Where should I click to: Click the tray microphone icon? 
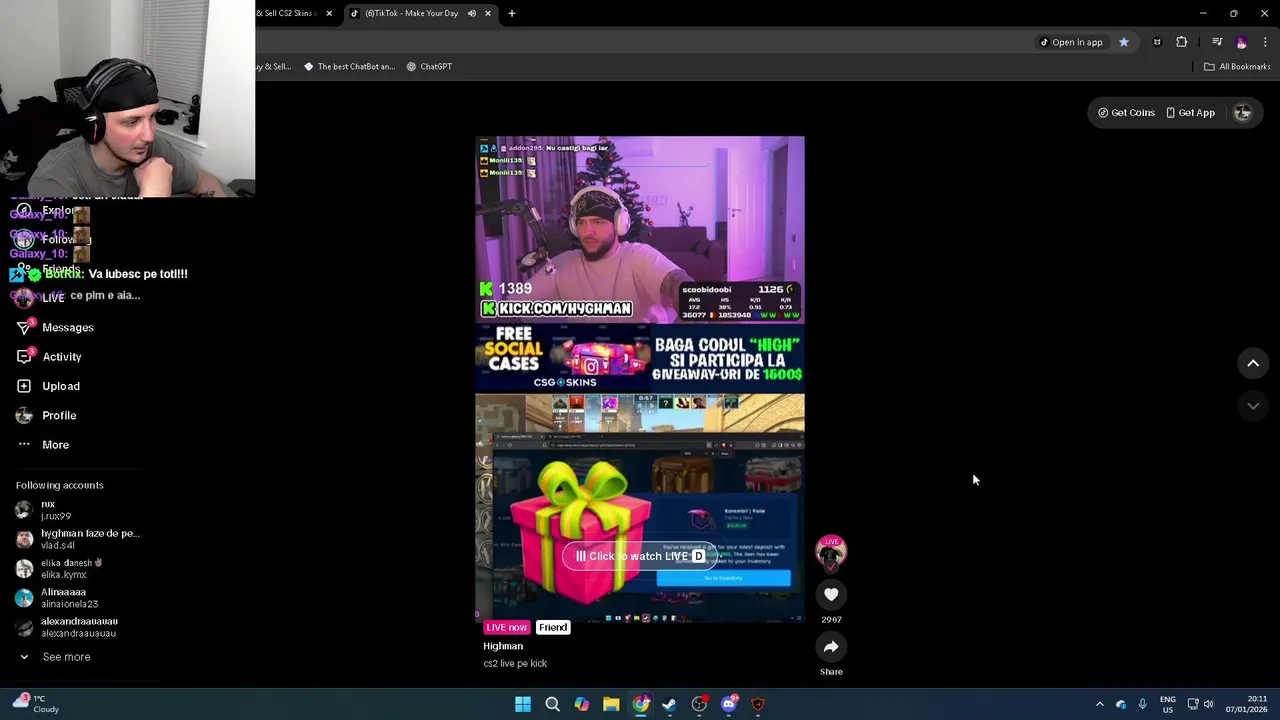tap(1142, 704)
